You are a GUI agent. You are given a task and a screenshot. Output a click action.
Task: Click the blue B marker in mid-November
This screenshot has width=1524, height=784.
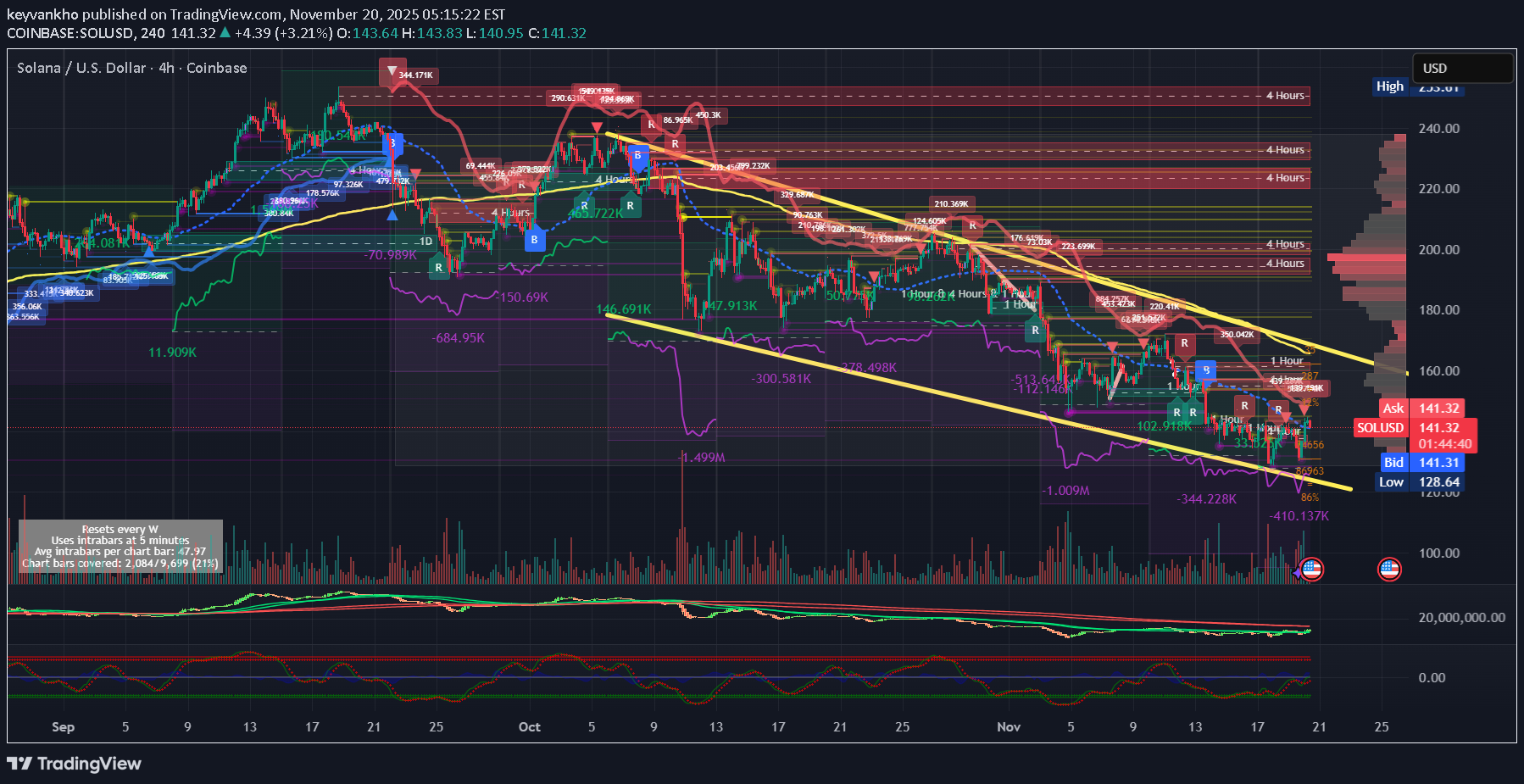point(1205,370)
